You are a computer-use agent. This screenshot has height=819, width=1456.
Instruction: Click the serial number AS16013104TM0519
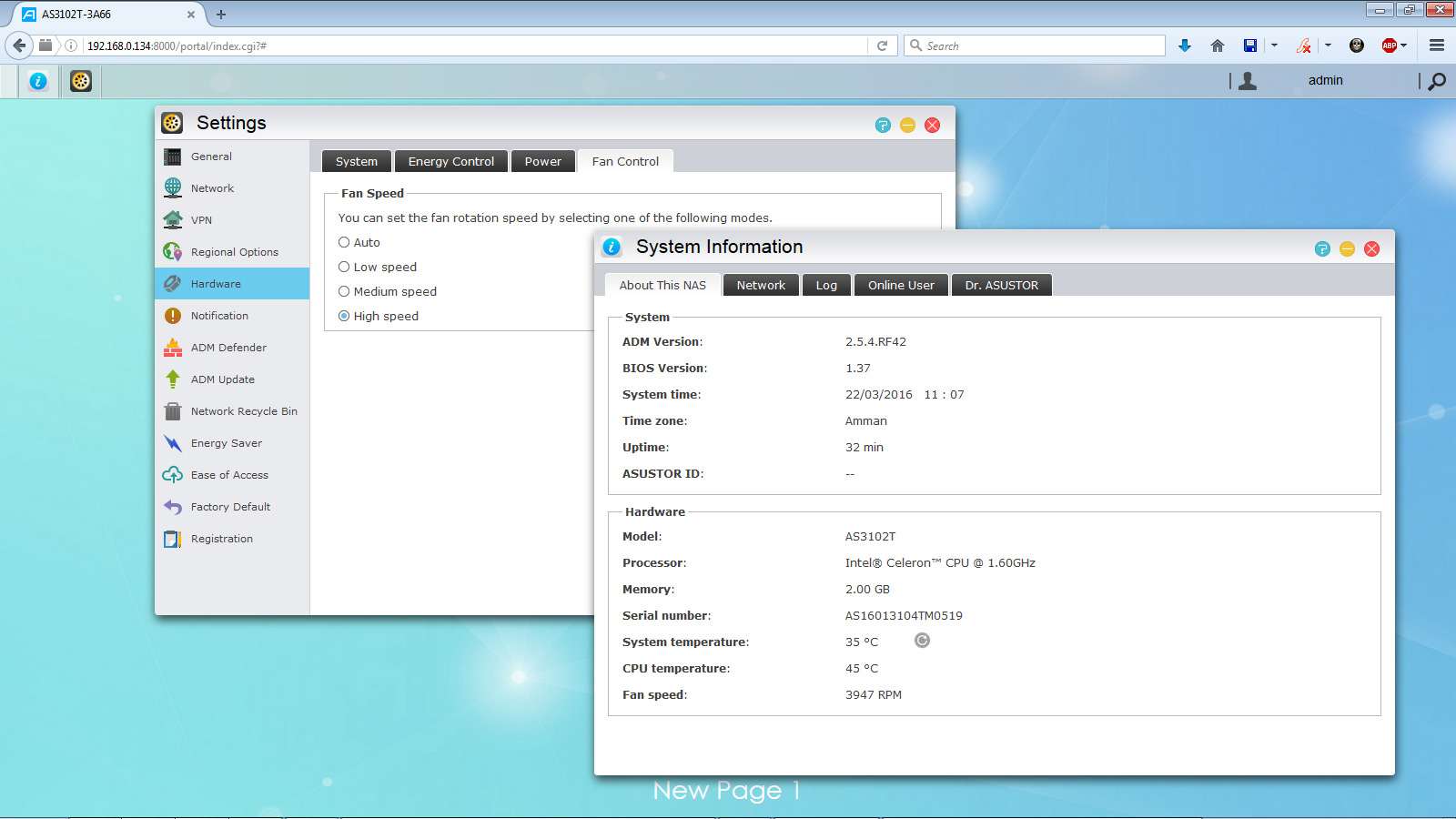(904, 616)
